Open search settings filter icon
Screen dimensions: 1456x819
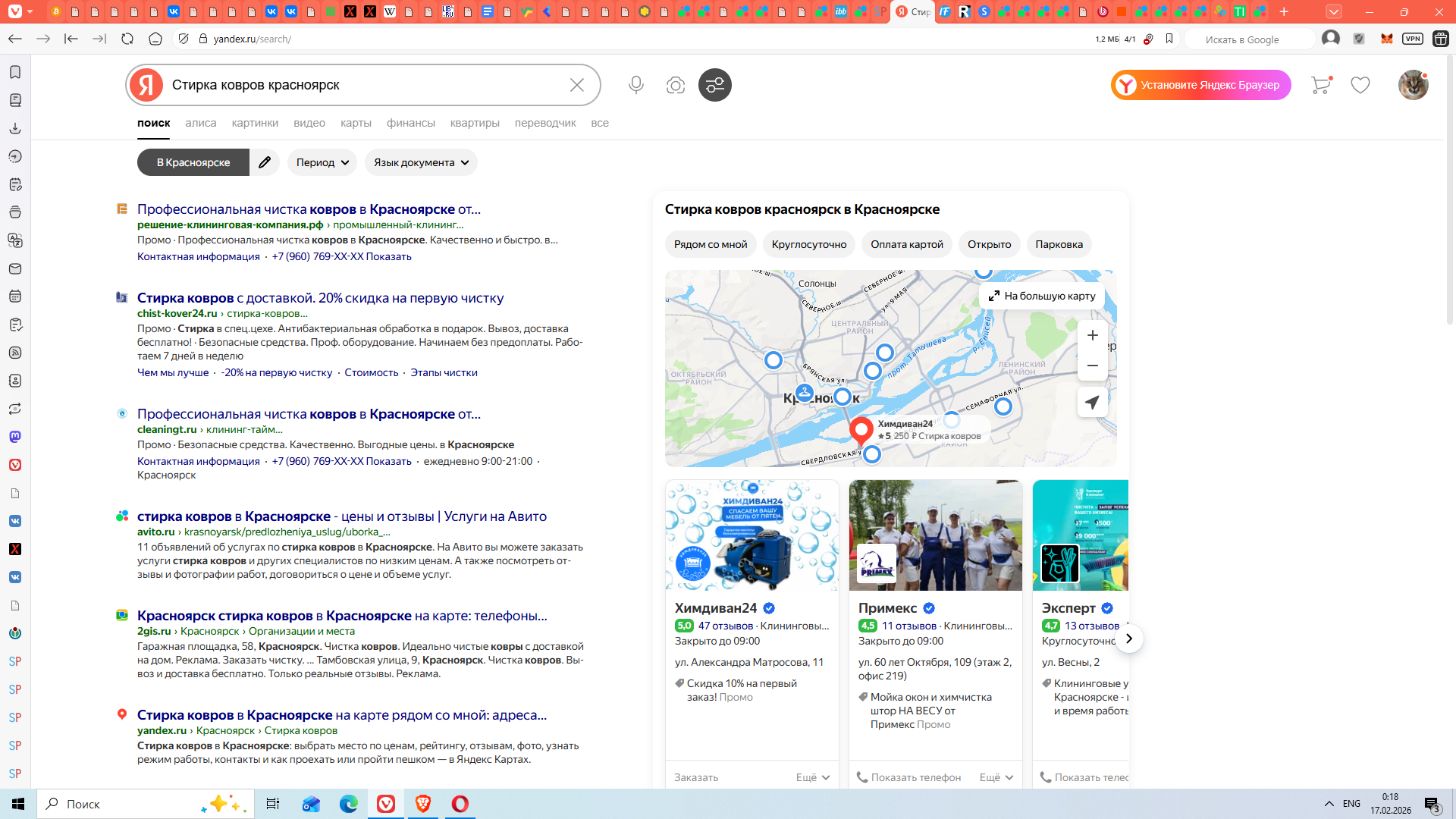click(714, 85)
